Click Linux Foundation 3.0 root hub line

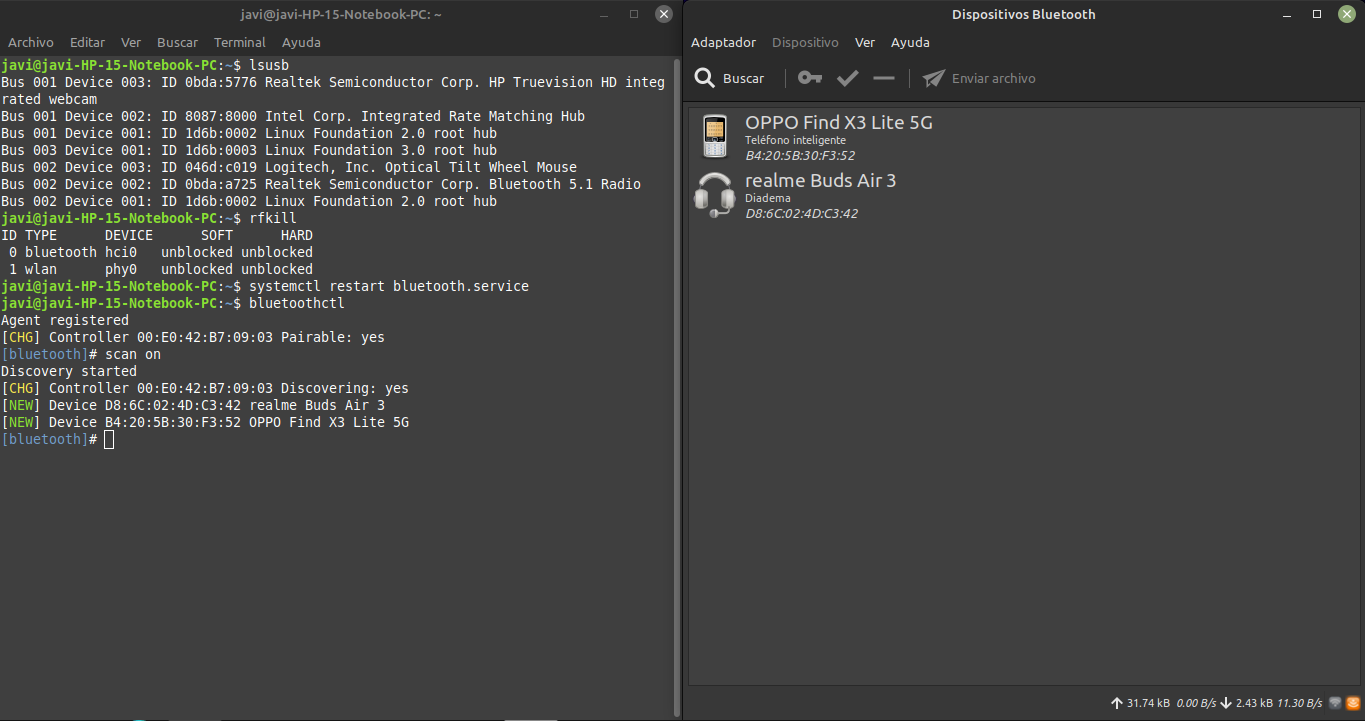point(249,151)
